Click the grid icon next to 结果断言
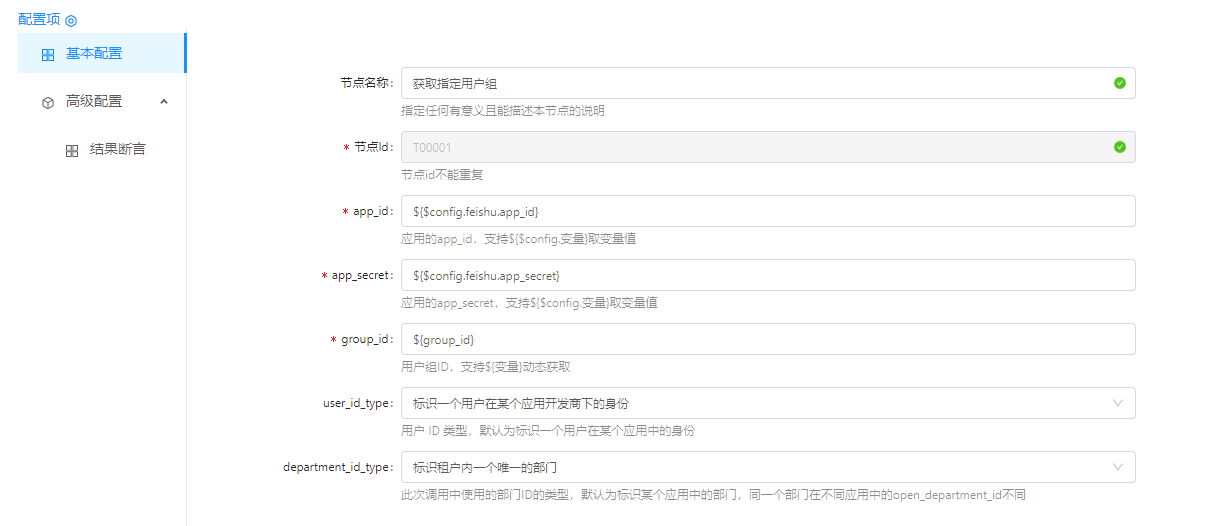Image resolution: width=1213 pixels, height=526 pixels. pyautogui.click(x=72, y=151)
